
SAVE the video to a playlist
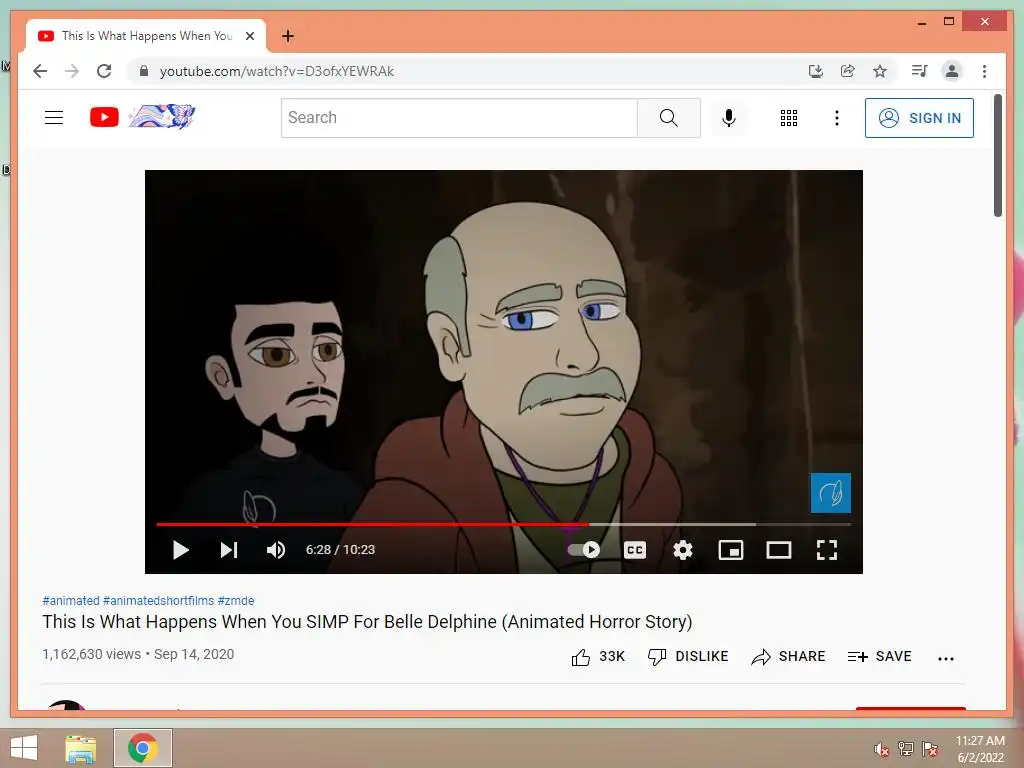(879, 656)
